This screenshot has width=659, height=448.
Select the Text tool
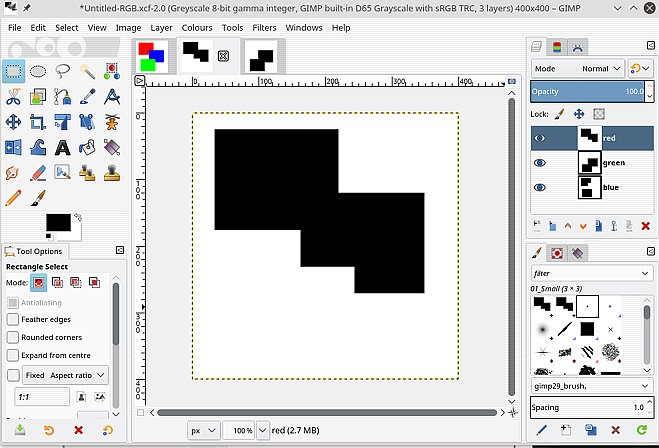[63, 148]
